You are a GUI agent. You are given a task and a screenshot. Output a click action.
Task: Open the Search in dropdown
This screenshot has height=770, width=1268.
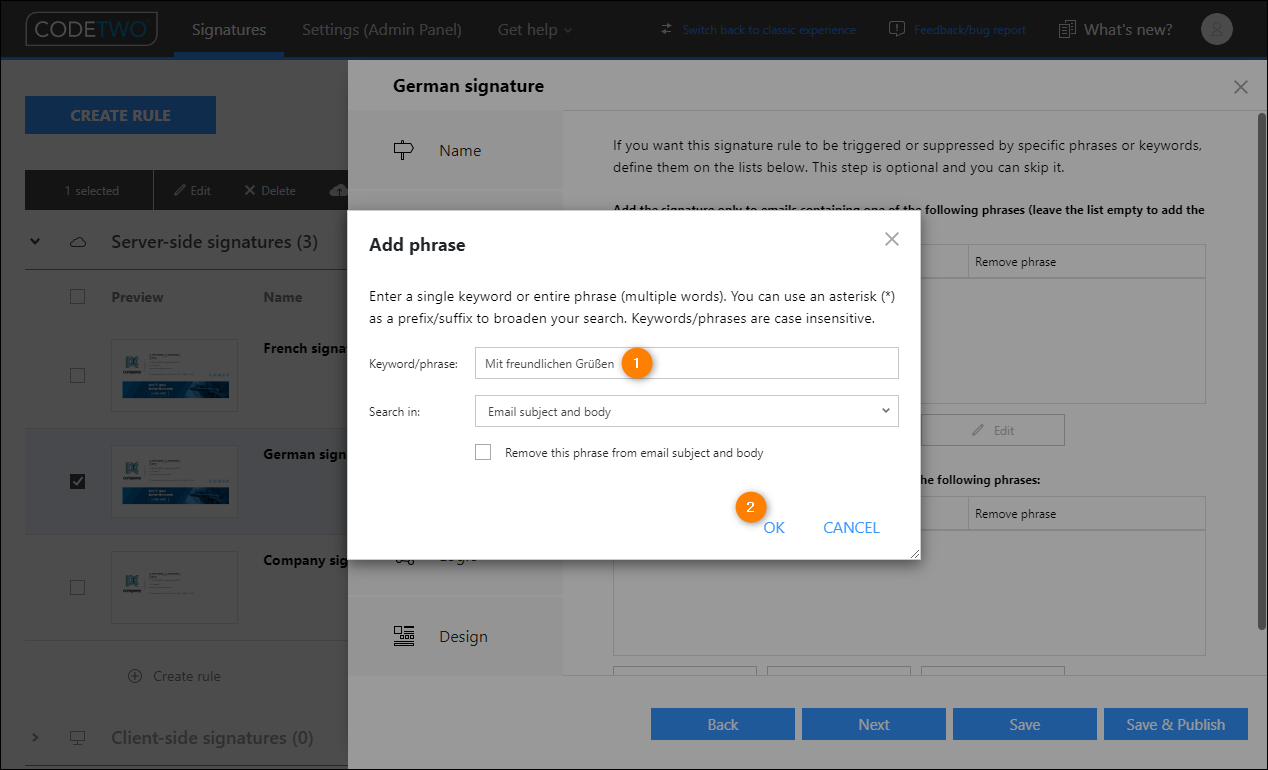tap(687, 411)
